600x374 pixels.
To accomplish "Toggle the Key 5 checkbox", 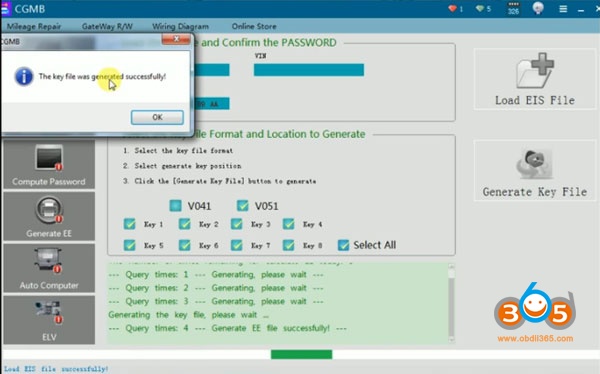I will click(x=130, y=245).
